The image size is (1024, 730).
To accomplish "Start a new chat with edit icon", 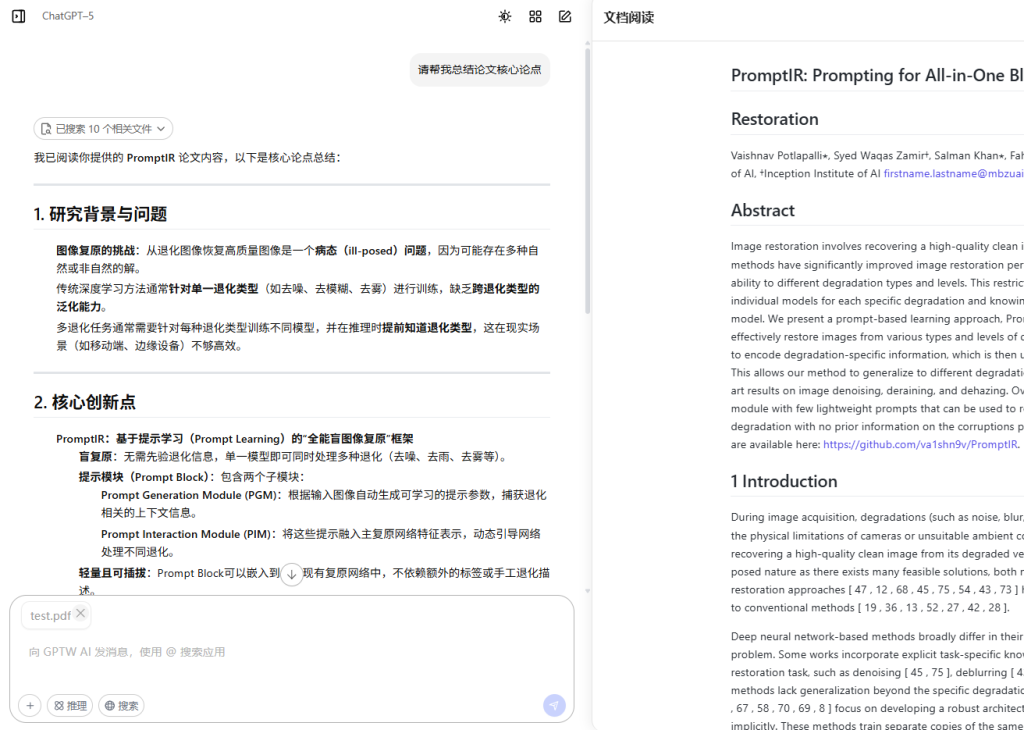I will (565, 16).
